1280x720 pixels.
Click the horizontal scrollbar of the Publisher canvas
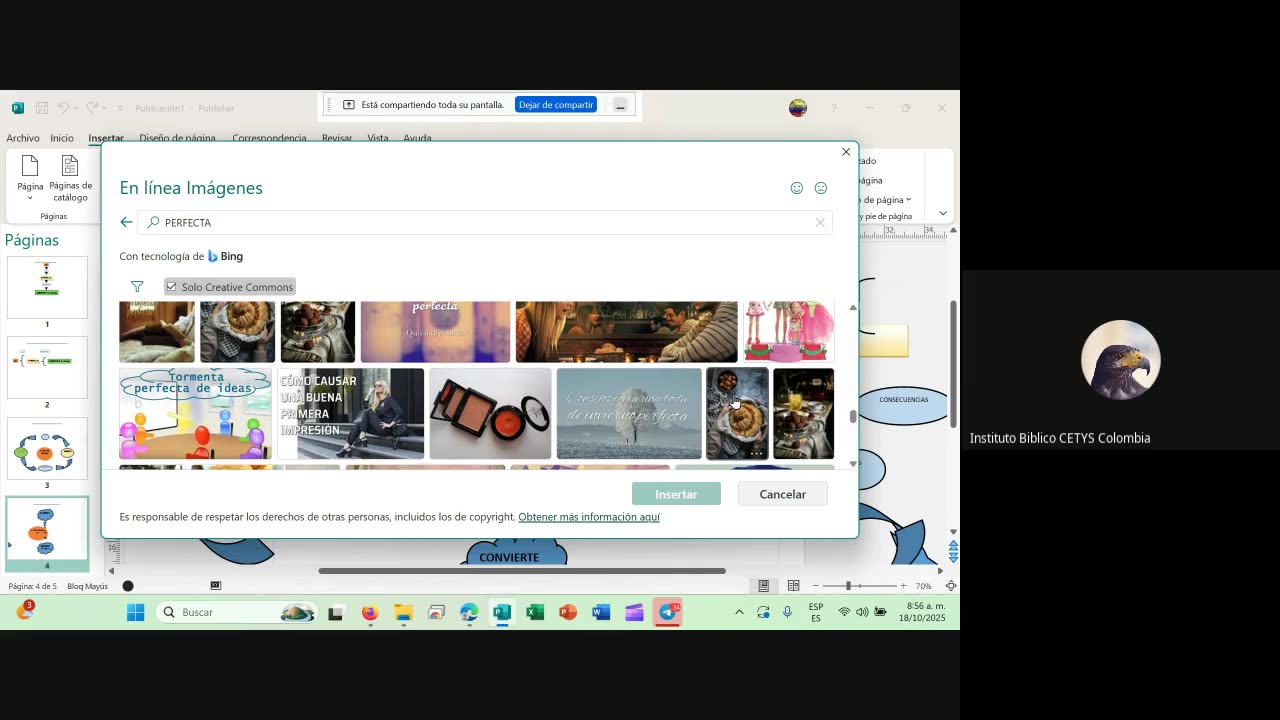point(522,571)
